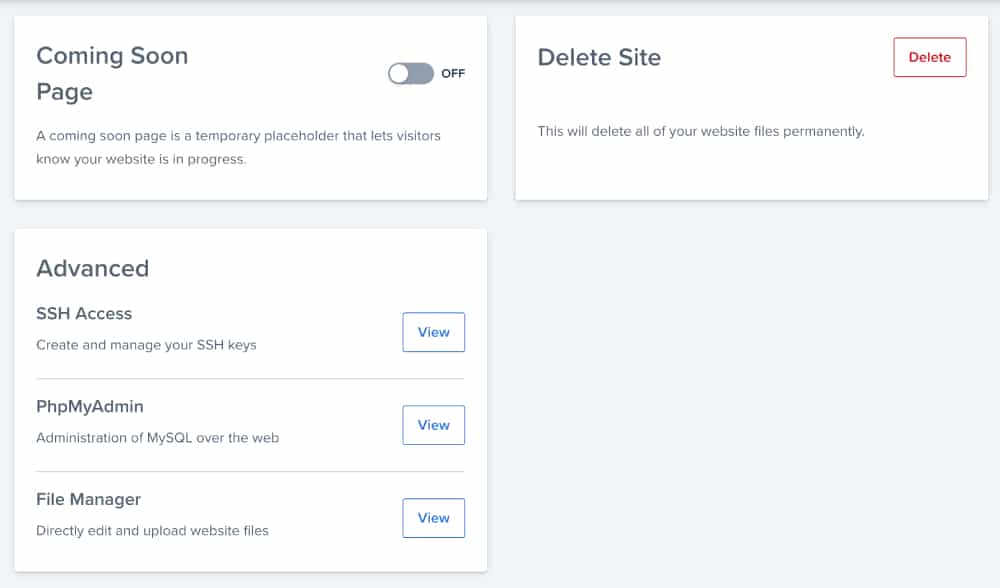The height and width of the screenshot is (588, 1000).
Task: Click View next to SSH Access
Action: click(x=433, y=332)
